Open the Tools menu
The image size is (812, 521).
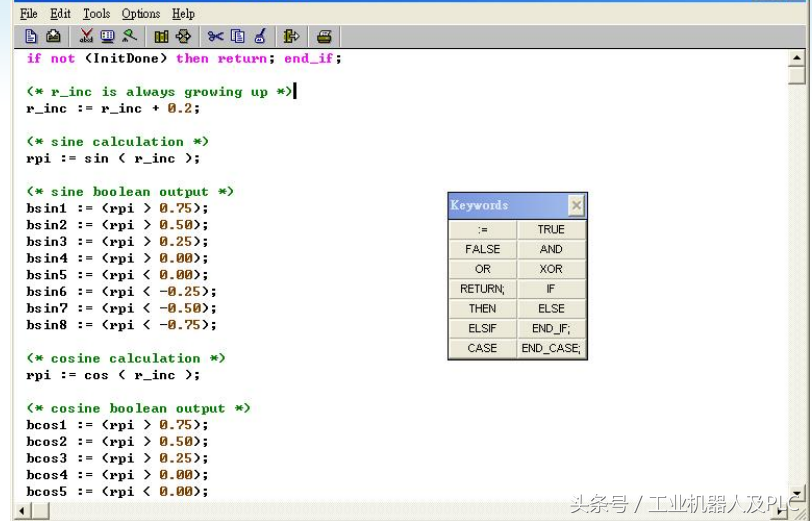(96, 13)
